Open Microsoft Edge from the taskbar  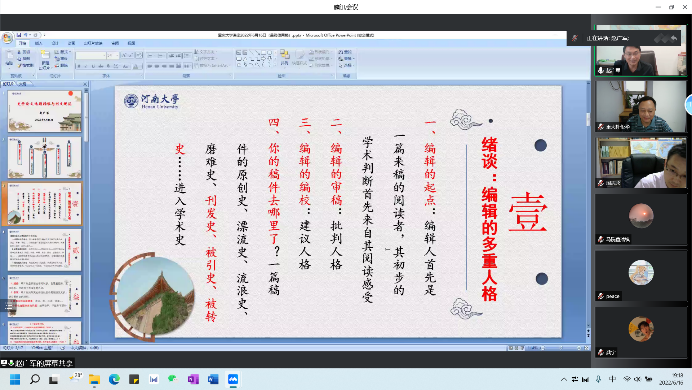[114, 379]
